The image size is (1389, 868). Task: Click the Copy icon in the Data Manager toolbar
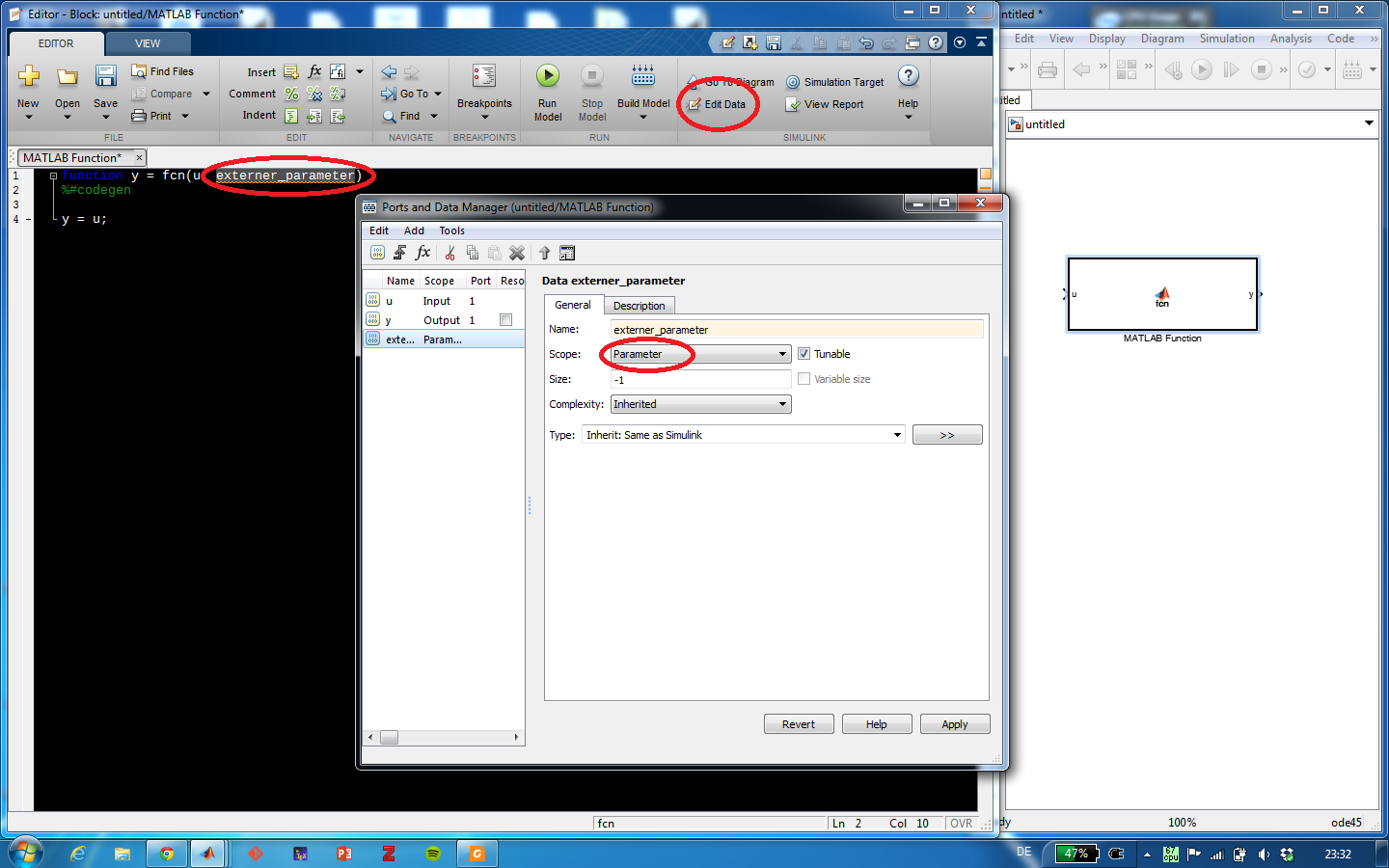click(x=472, y=253)
